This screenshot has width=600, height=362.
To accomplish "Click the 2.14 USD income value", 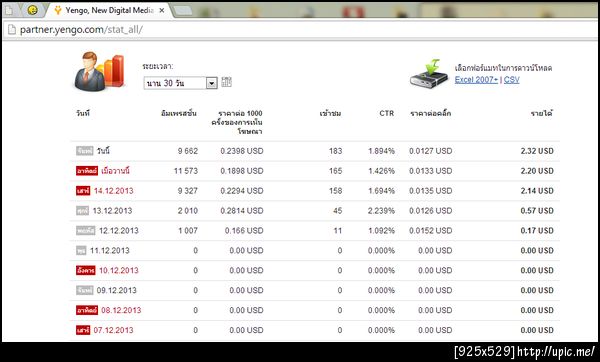I will click(x=537, y=191).
